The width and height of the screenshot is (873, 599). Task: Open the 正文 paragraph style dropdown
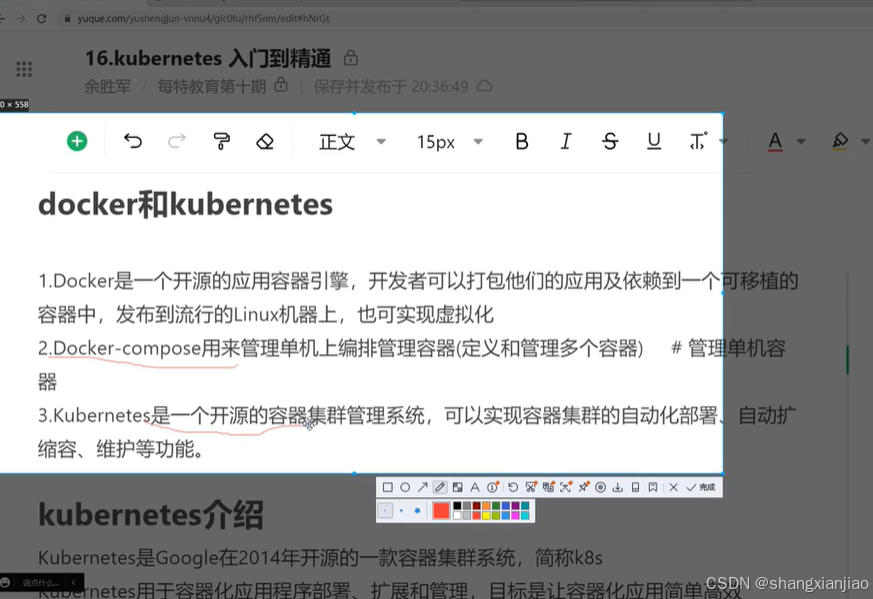[352, 141]
